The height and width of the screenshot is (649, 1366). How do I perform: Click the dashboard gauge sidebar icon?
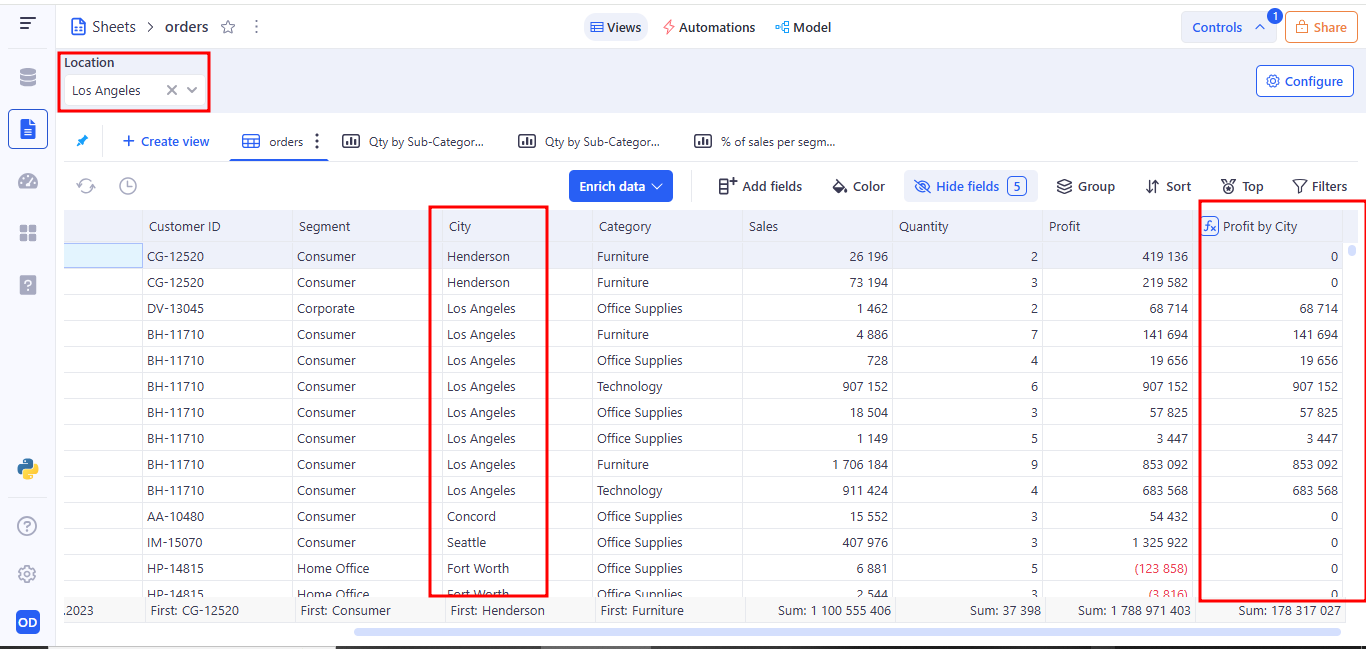tap(27, 181)
